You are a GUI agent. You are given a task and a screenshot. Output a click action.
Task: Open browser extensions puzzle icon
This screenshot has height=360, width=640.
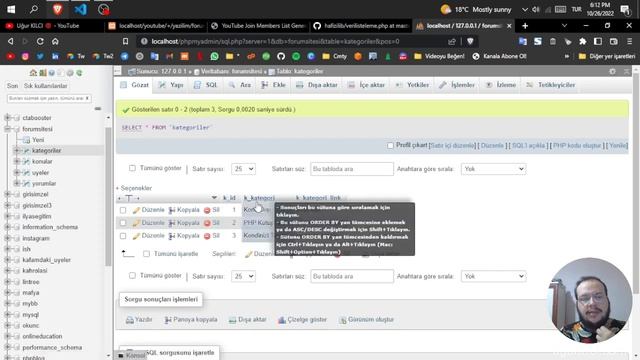583,41
